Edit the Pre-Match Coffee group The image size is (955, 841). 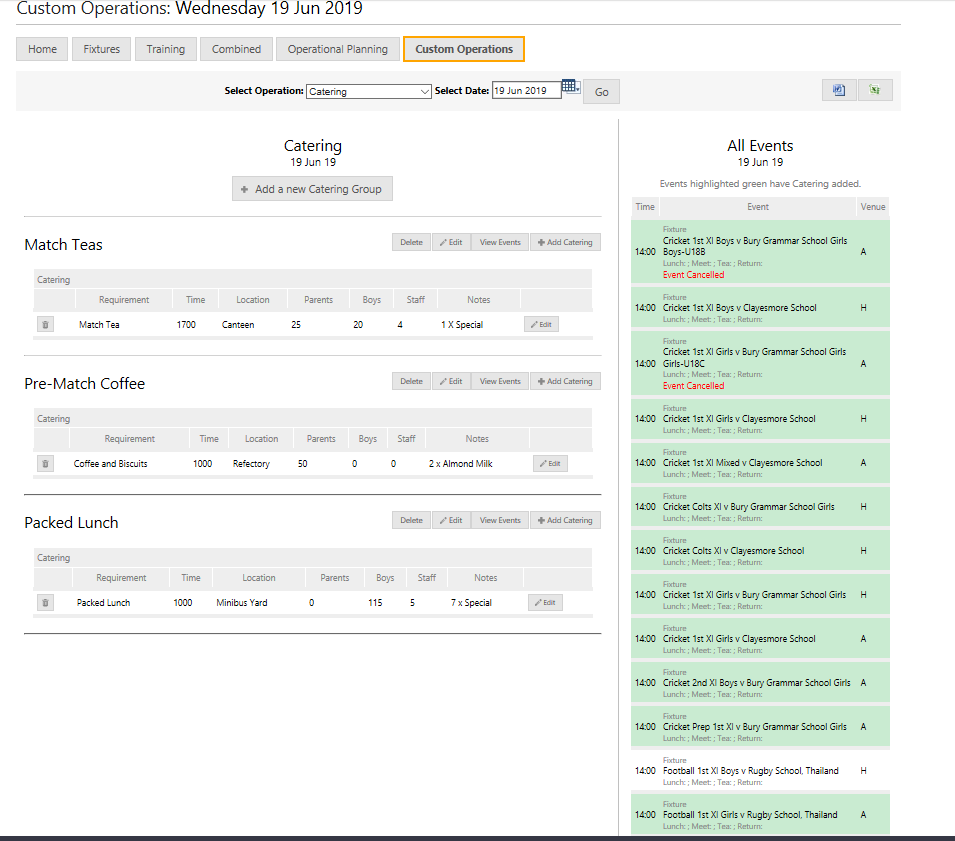click(x=451, y=381)
